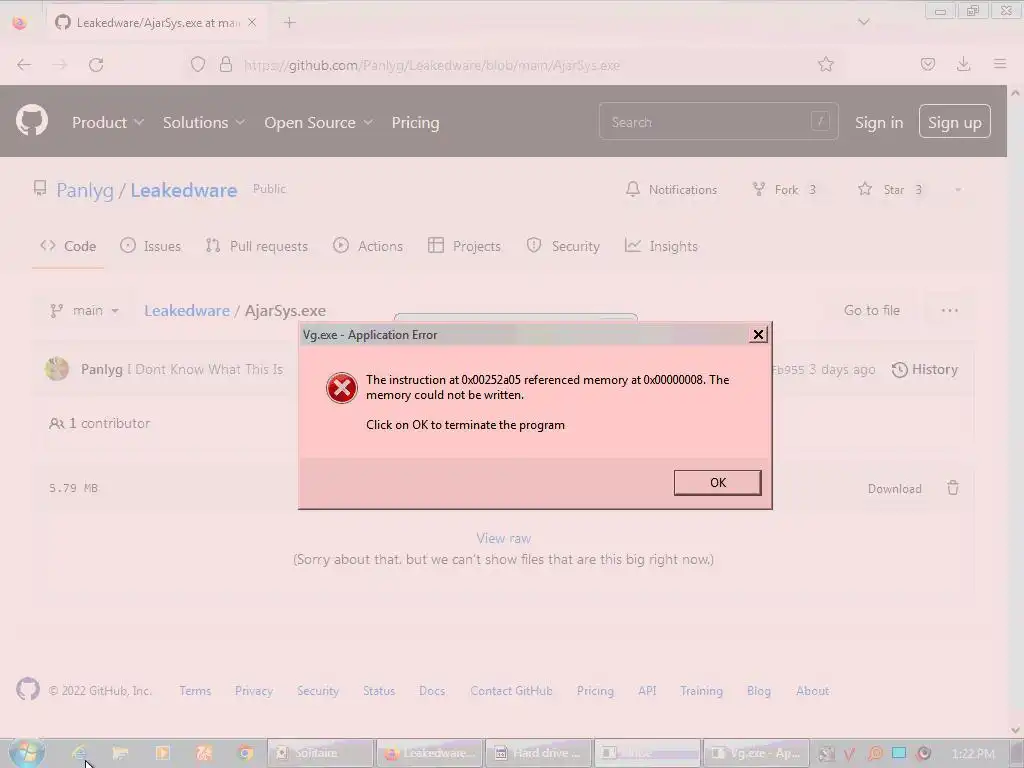Viewport: 1024px width, 768px height.
Task: Switch to the Projects tab
Action: (464, 246)
